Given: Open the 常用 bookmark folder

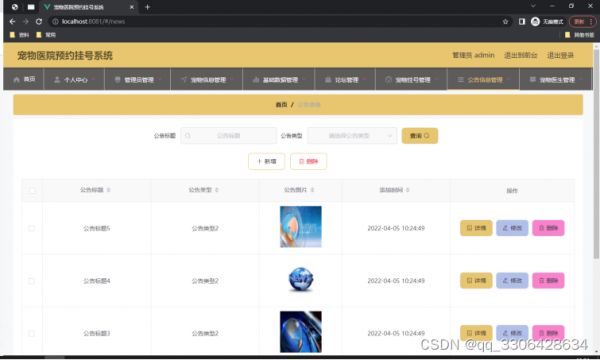Looking at the screenshot, I should [46, 35].
